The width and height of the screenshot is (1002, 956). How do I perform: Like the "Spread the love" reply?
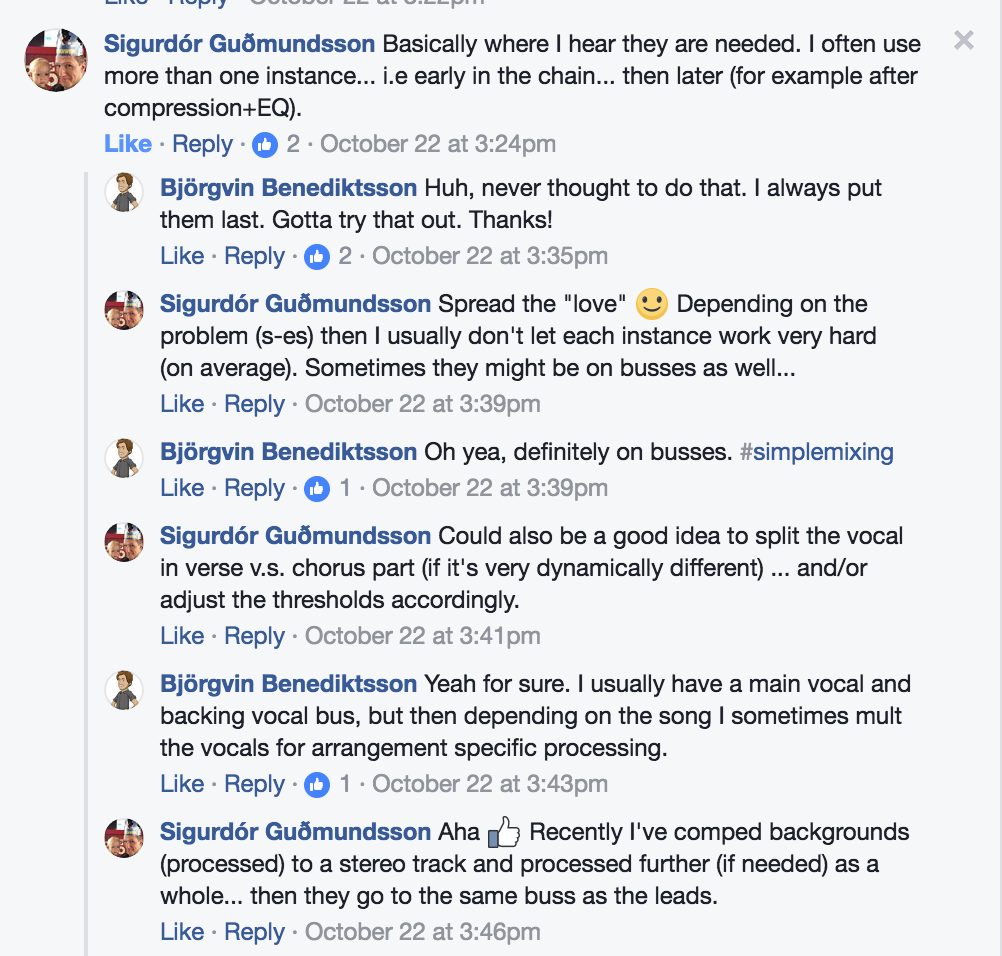click(182, 404)
